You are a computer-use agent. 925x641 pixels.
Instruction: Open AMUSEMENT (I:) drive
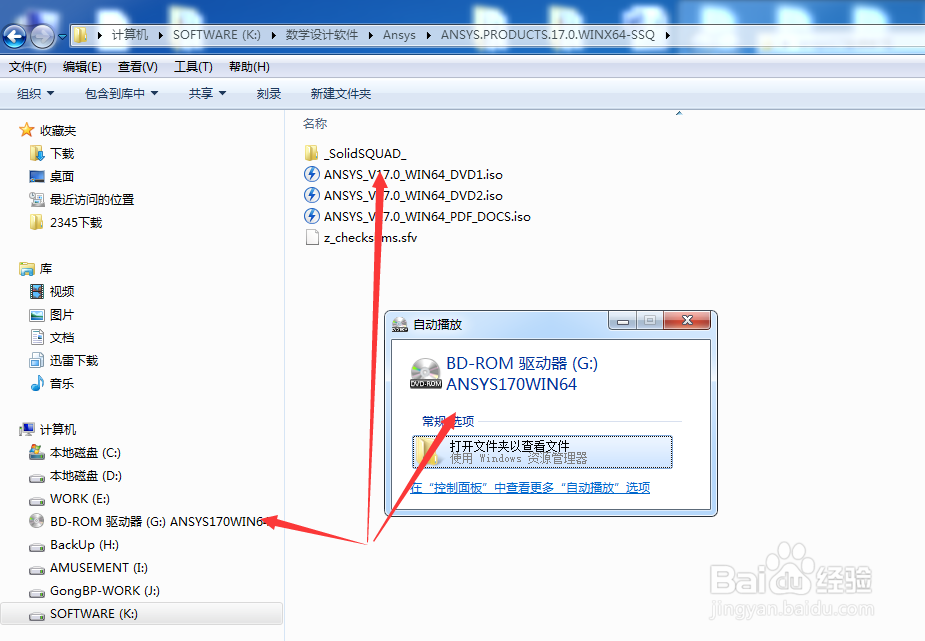click(x=99, y=567)
